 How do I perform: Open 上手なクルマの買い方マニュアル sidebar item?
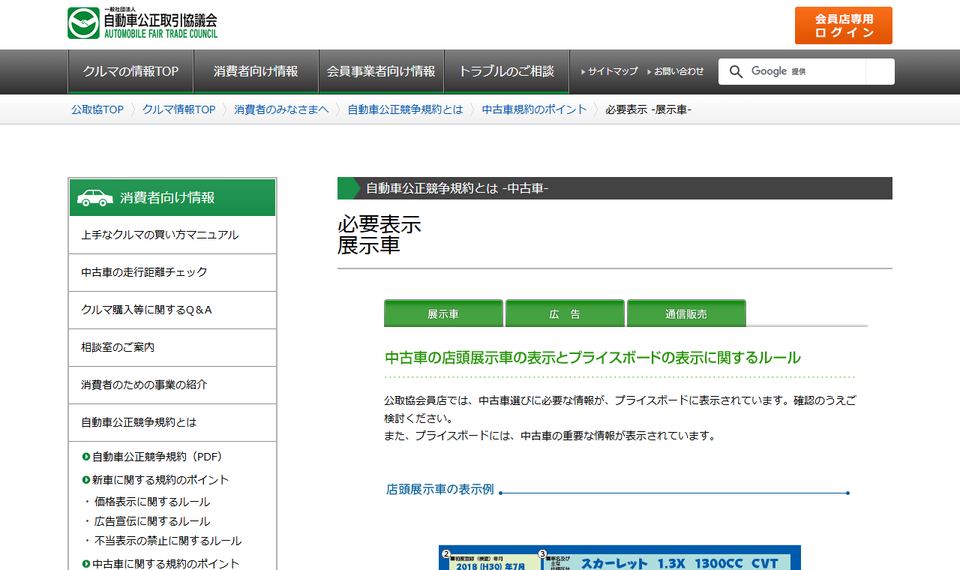[x=172, y=235]
